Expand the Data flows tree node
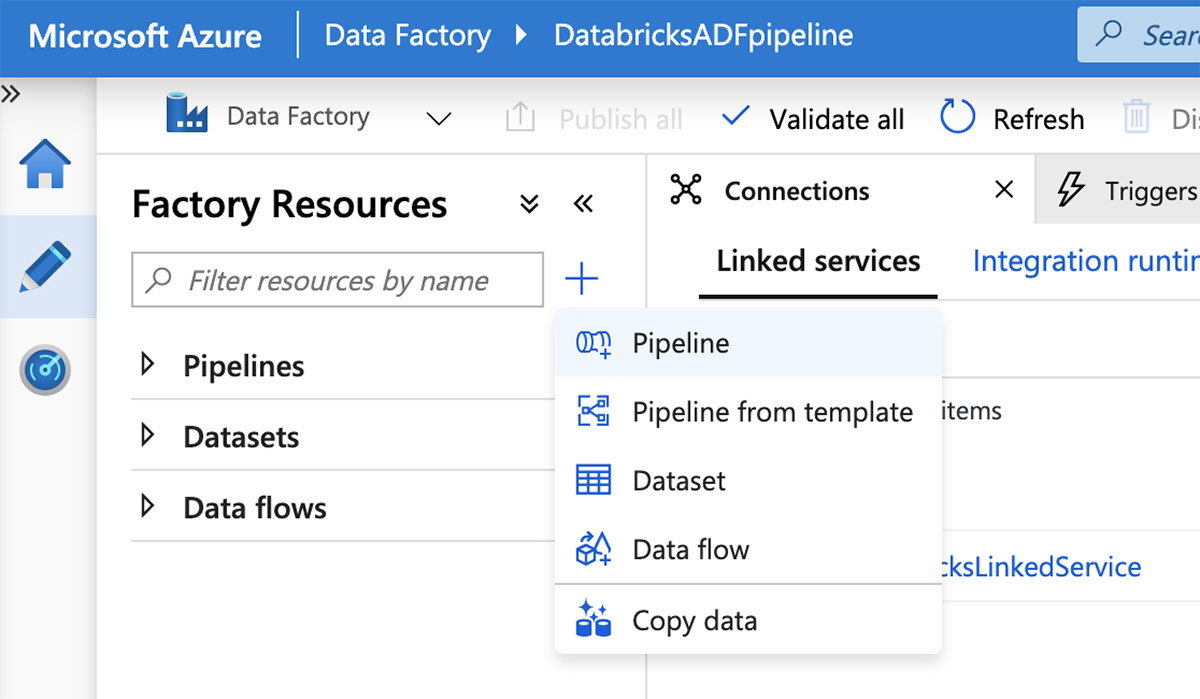 (149, 507)
